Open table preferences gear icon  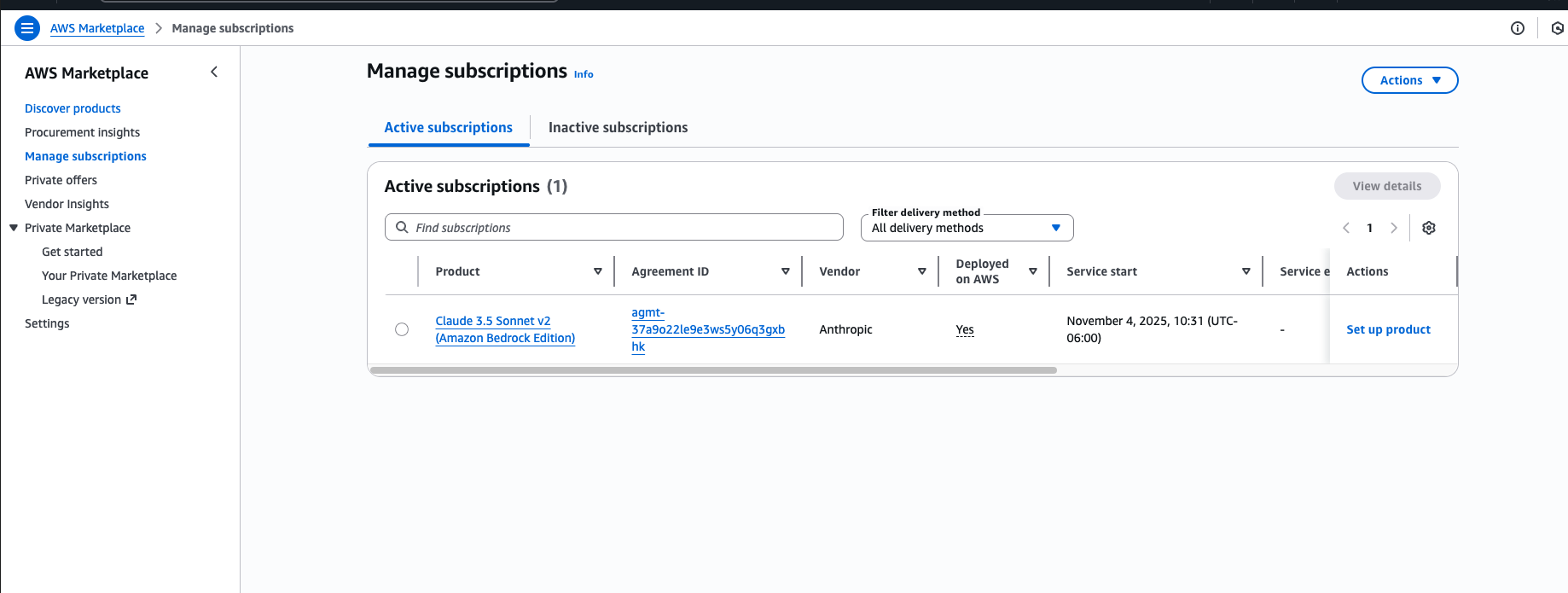click(1429, 228)
